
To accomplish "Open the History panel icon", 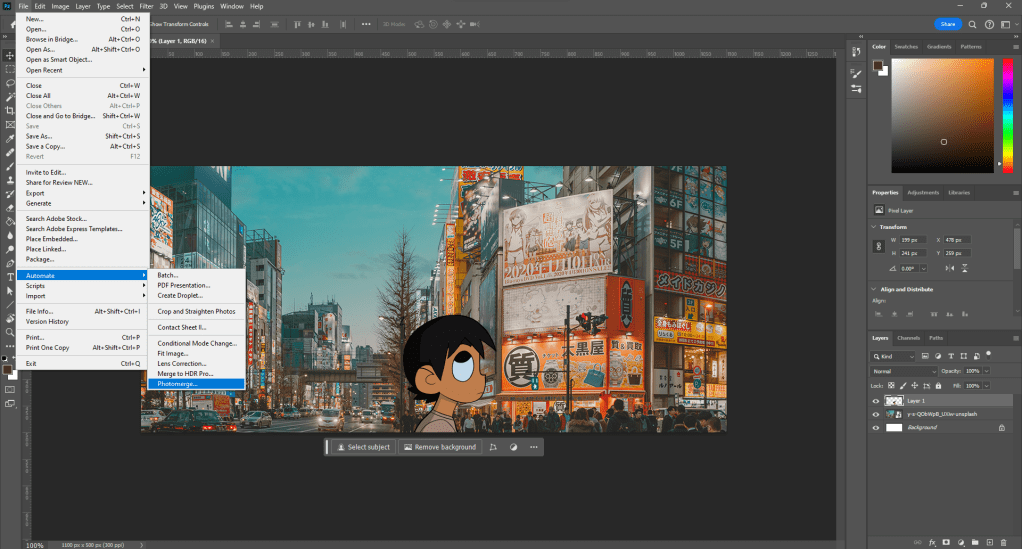I will [856, 50].
